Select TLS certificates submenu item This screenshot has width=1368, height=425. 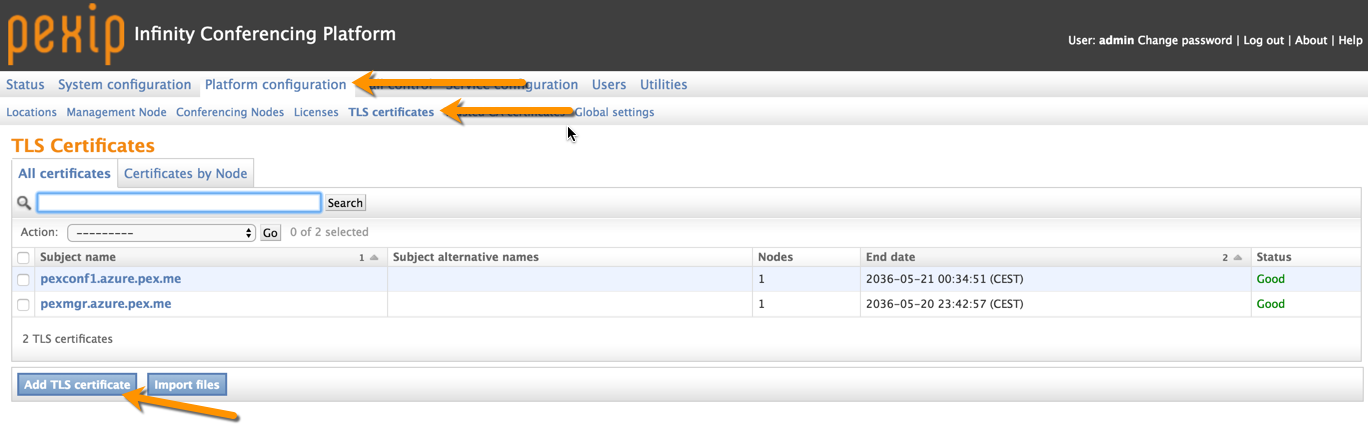391,112
